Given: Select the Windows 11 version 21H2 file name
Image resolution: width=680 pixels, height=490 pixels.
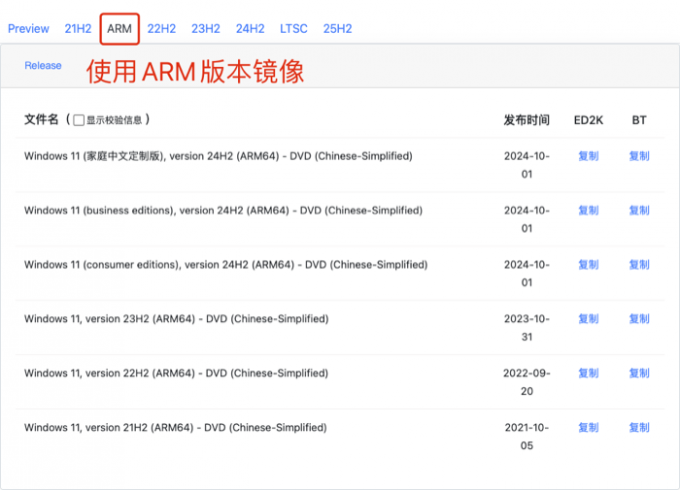Looking at the screenshot, I should click(176, 428).
